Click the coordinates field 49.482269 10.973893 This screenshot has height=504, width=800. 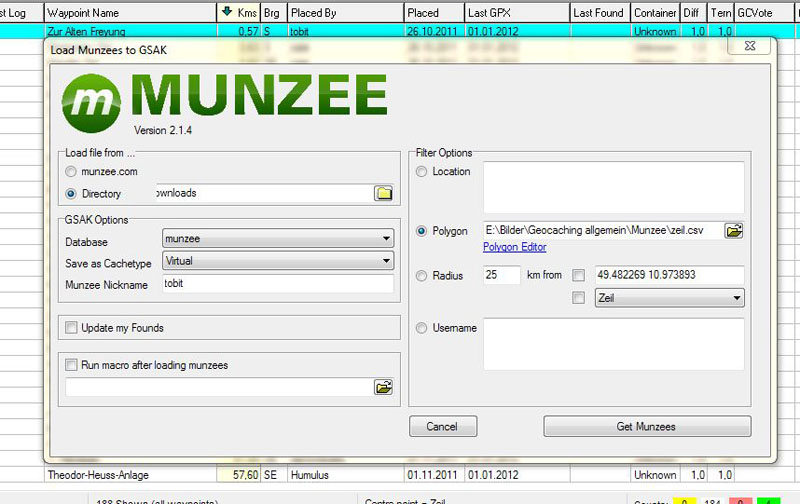coord(669,275)
